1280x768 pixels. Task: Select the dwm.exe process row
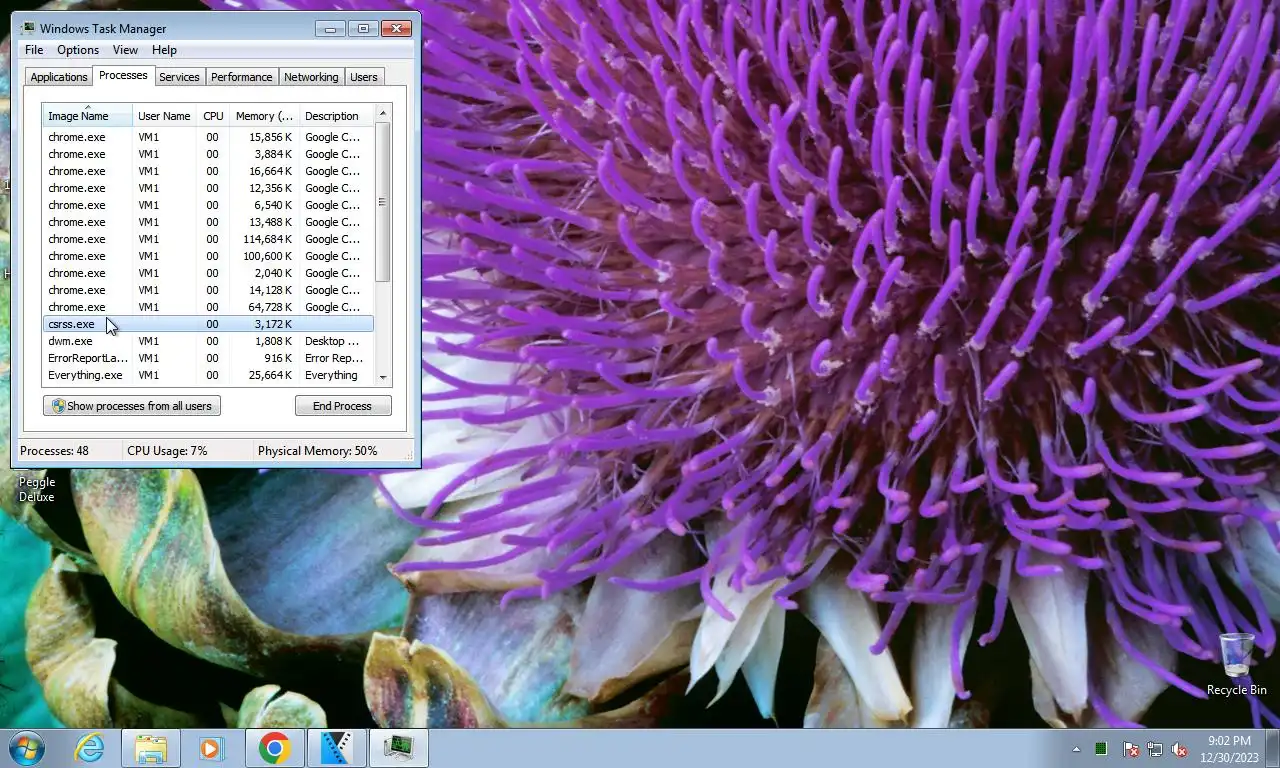(x=208, y=341)
